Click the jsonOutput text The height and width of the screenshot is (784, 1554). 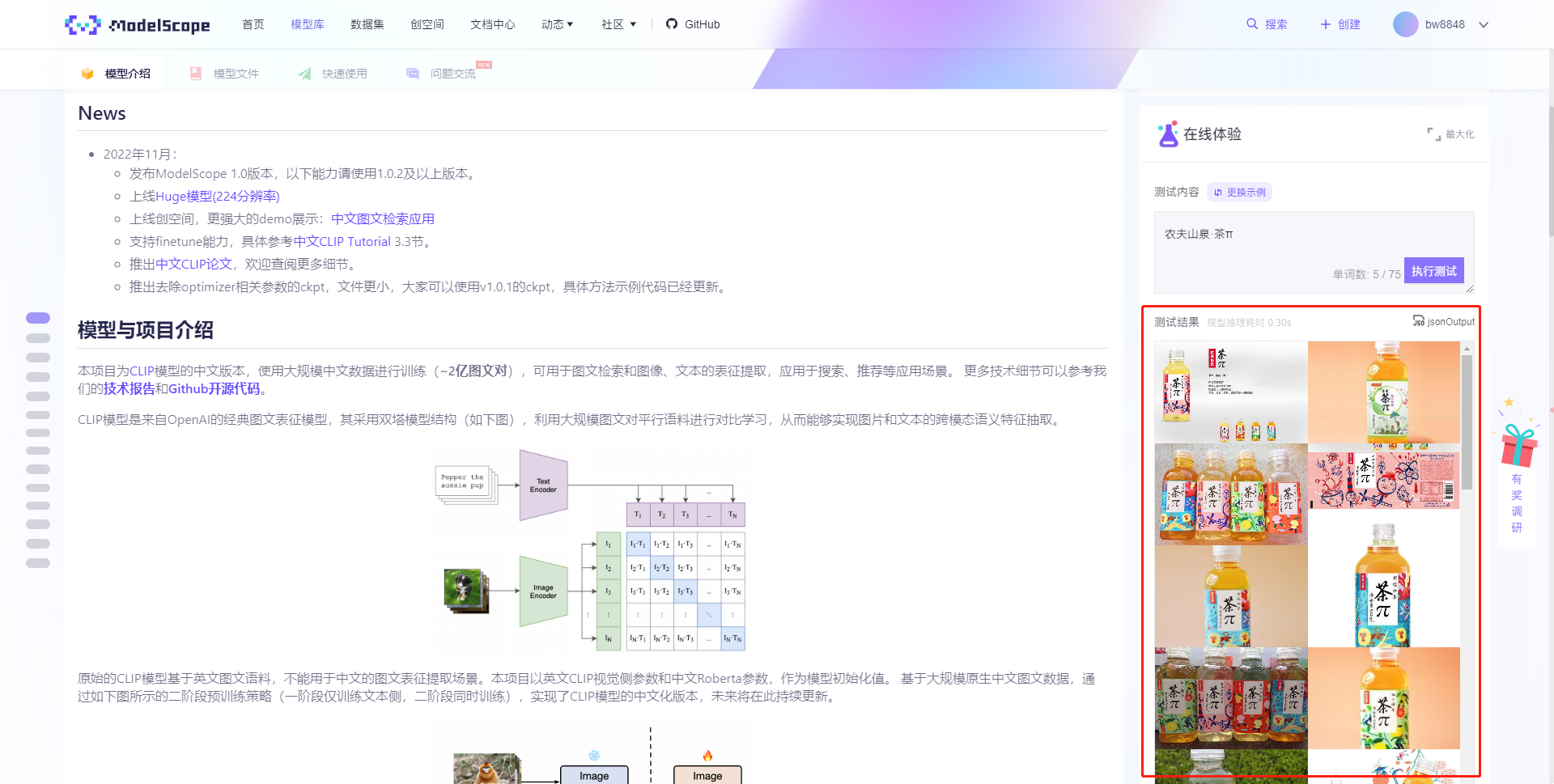1451,321
